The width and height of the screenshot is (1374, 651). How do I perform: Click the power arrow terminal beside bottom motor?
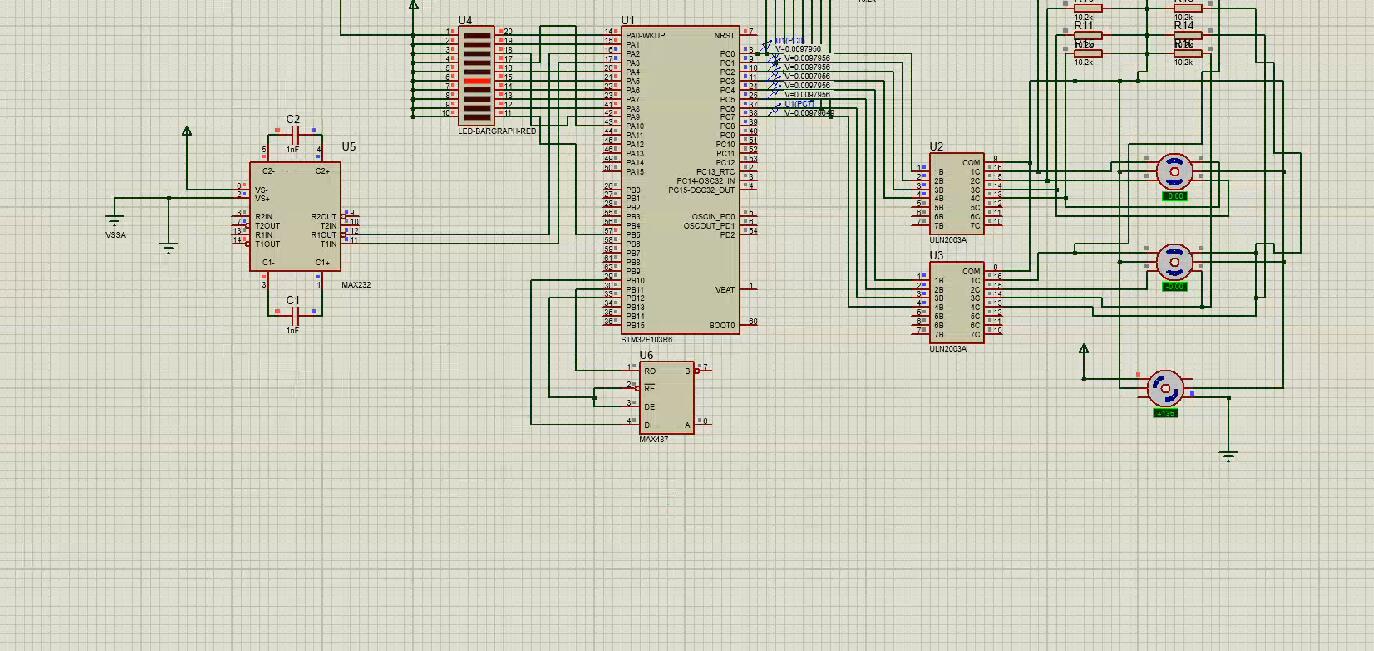1084,350
